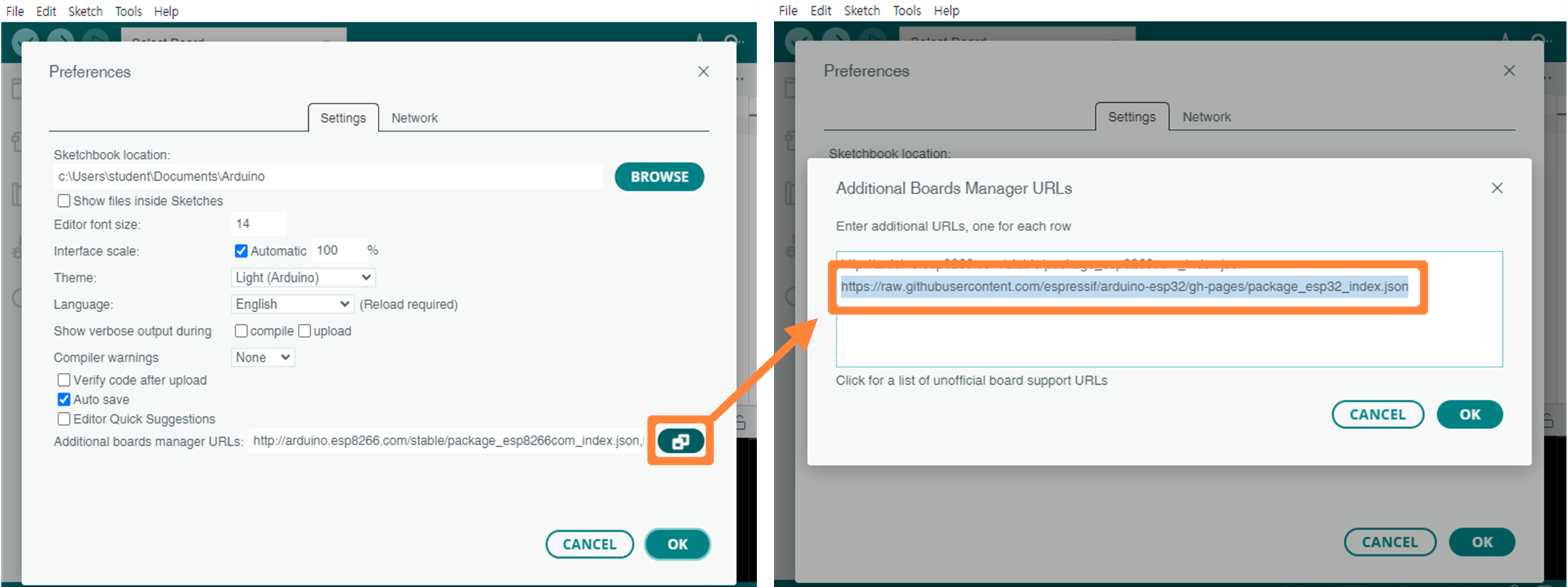Click the BROWSE button for sketchbook location
This screenshot has height=587, width=1568.
coord(659,177)
